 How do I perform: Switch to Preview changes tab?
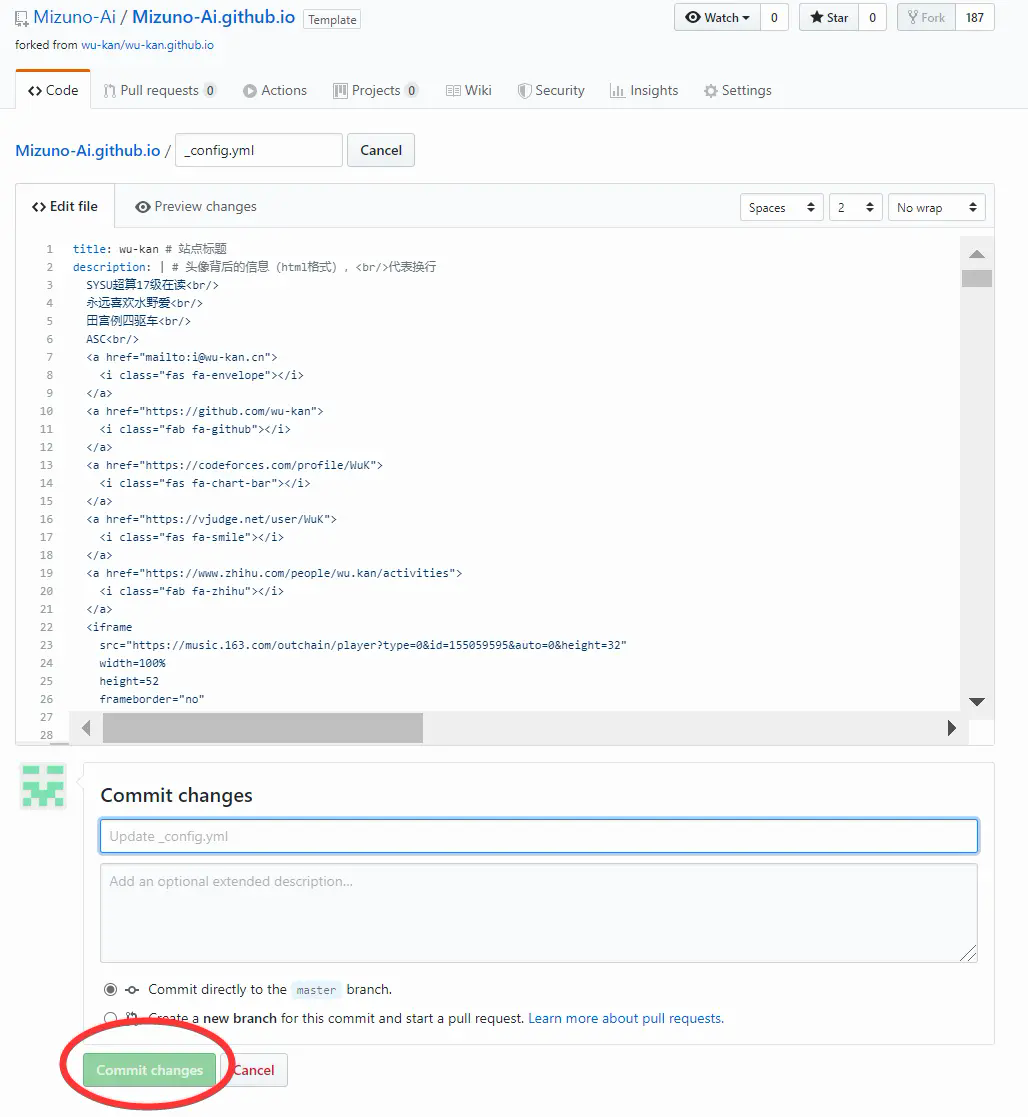[x=196, y=207]
